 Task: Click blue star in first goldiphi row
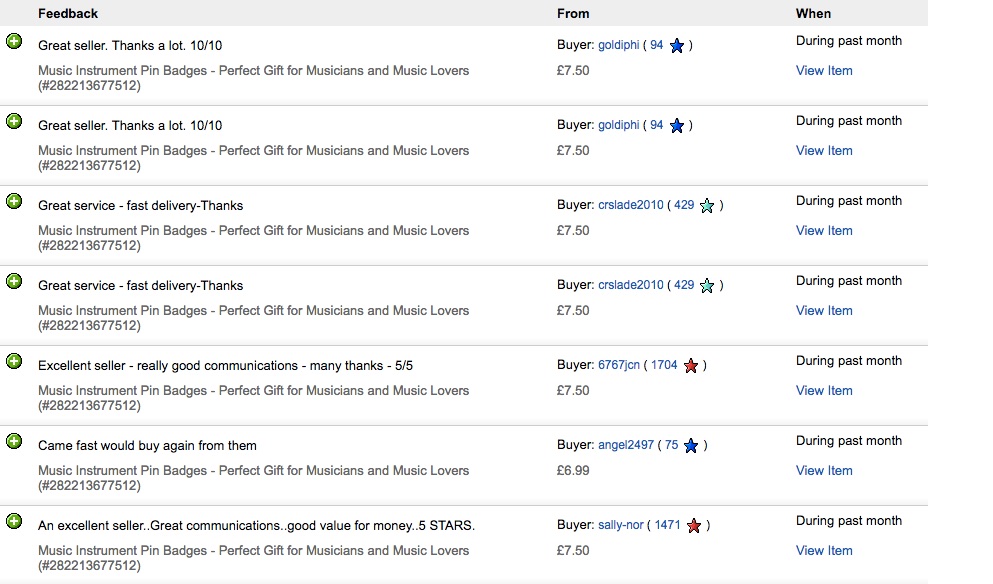pos(676,46)
